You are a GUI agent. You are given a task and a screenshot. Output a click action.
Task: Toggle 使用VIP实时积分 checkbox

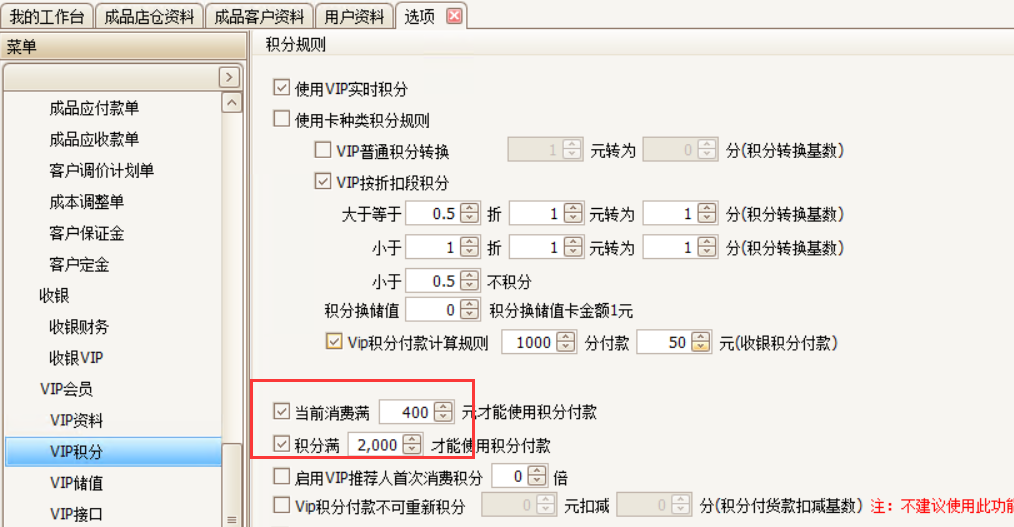click(x=281, y=88)
